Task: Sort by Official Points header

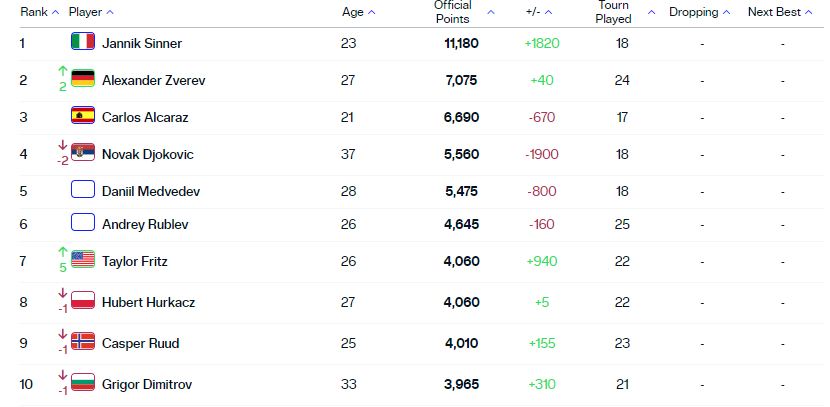Action: click(460, 12)
